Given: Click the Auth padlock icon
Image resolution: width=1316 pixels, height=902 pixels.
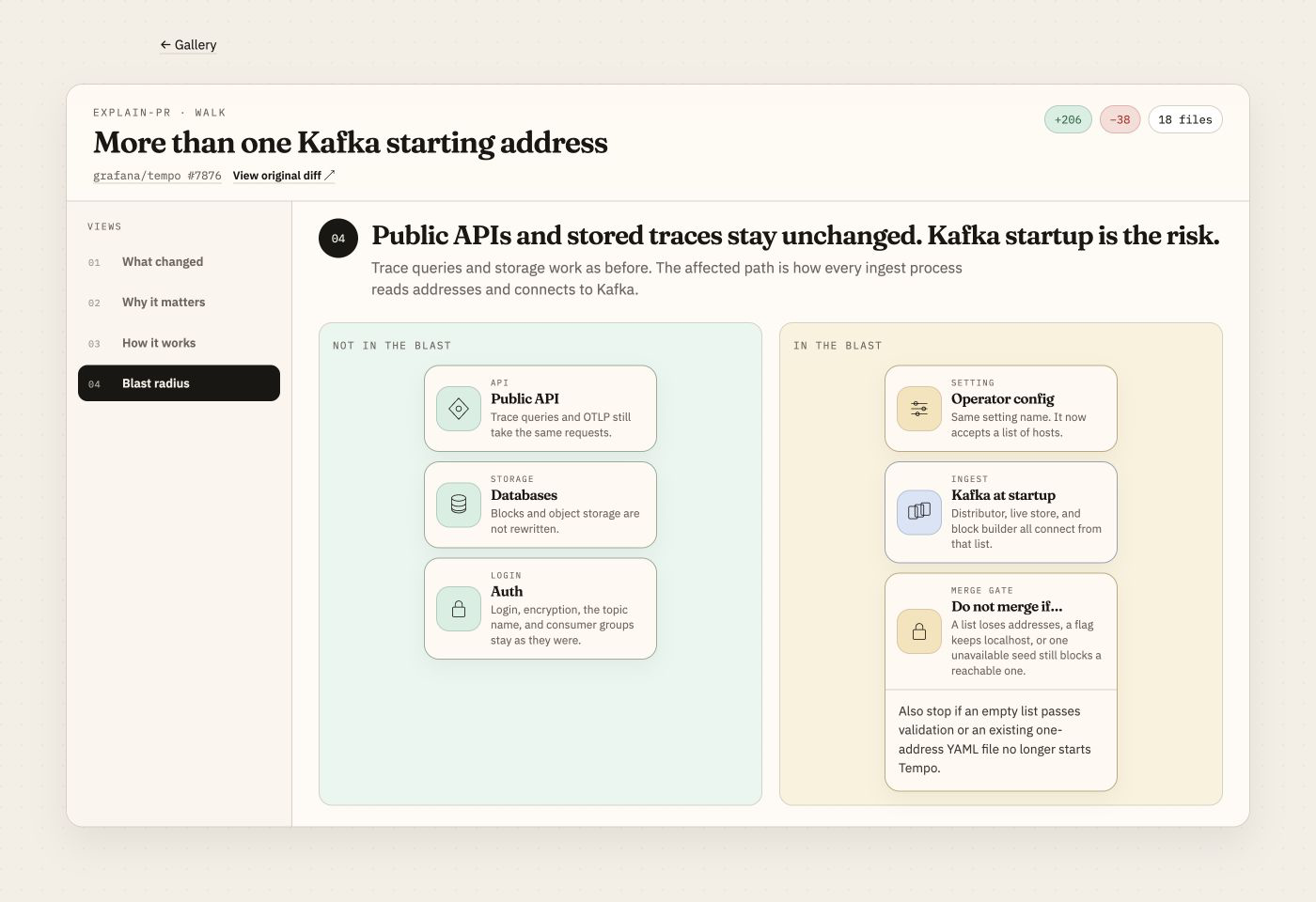Looking at the screenshot, I should pyautogui.click(x=459, y=609).
